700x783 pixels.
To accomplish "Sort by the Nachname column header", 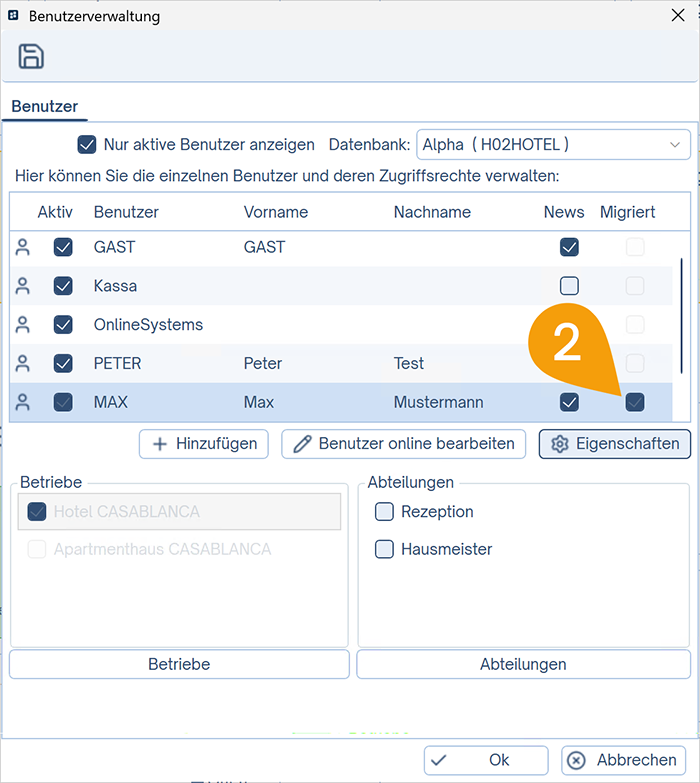I will 432,212.
